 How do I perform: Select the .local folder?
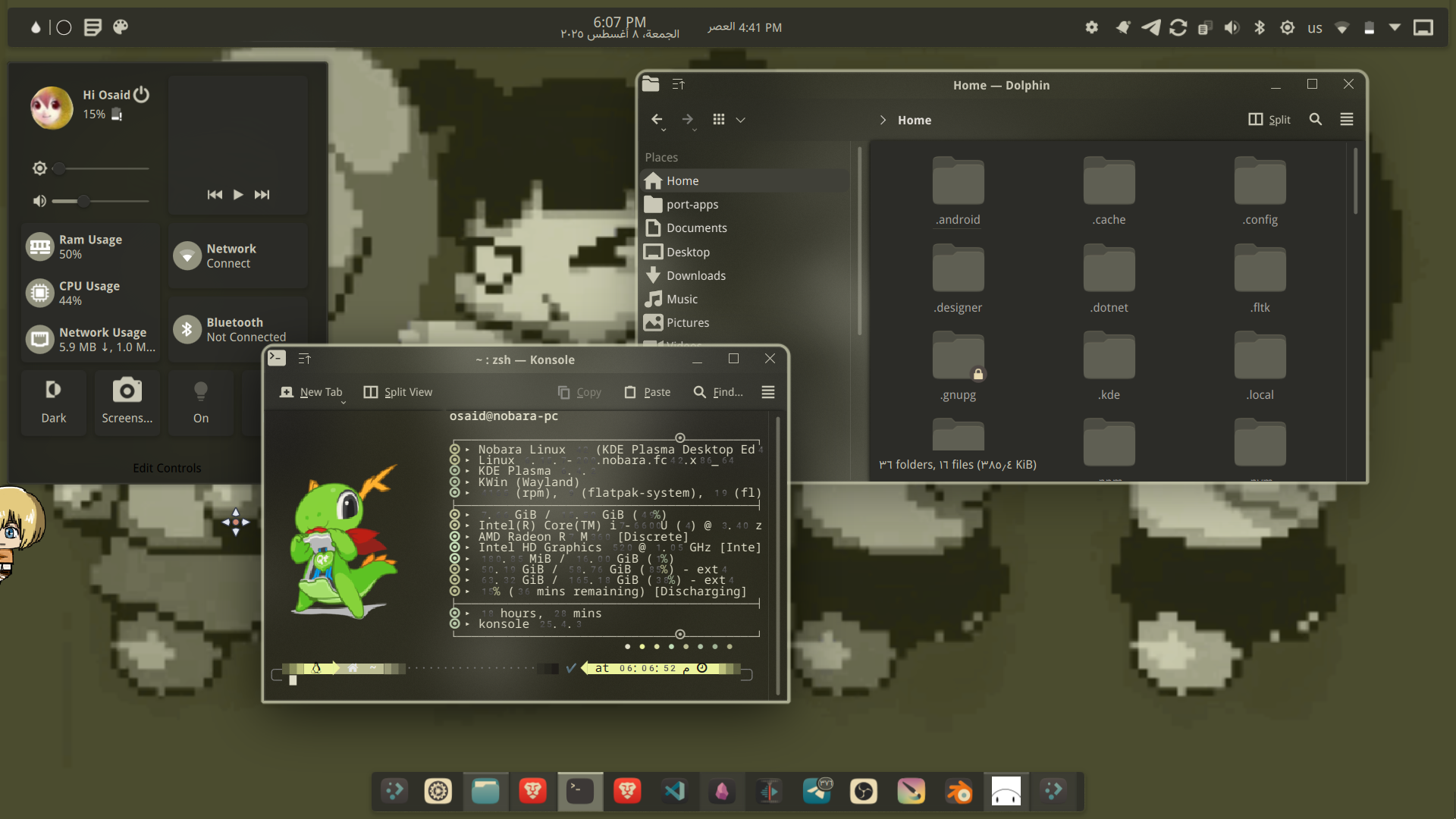[1260, 366]
